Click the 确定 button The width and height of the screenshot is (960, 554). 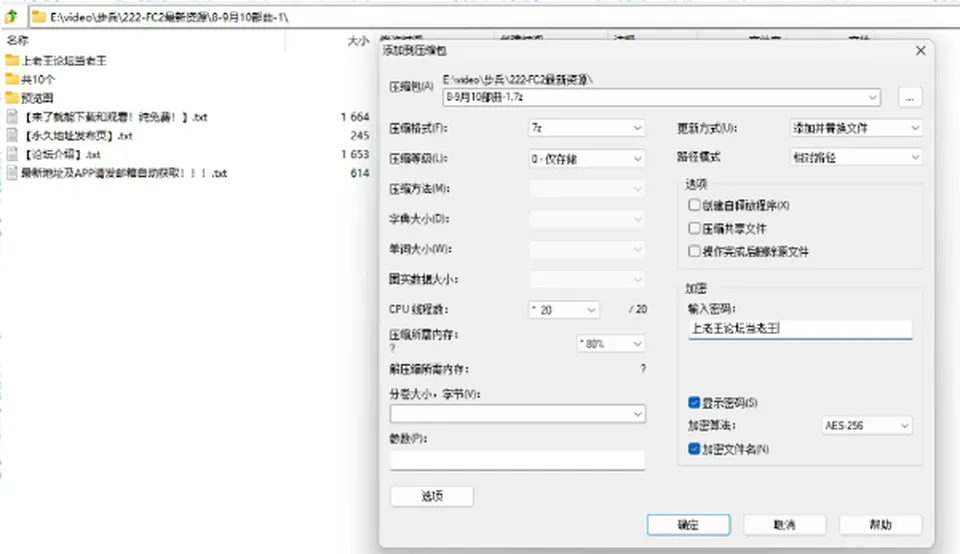pyautogui.click(x=688, y=525)
